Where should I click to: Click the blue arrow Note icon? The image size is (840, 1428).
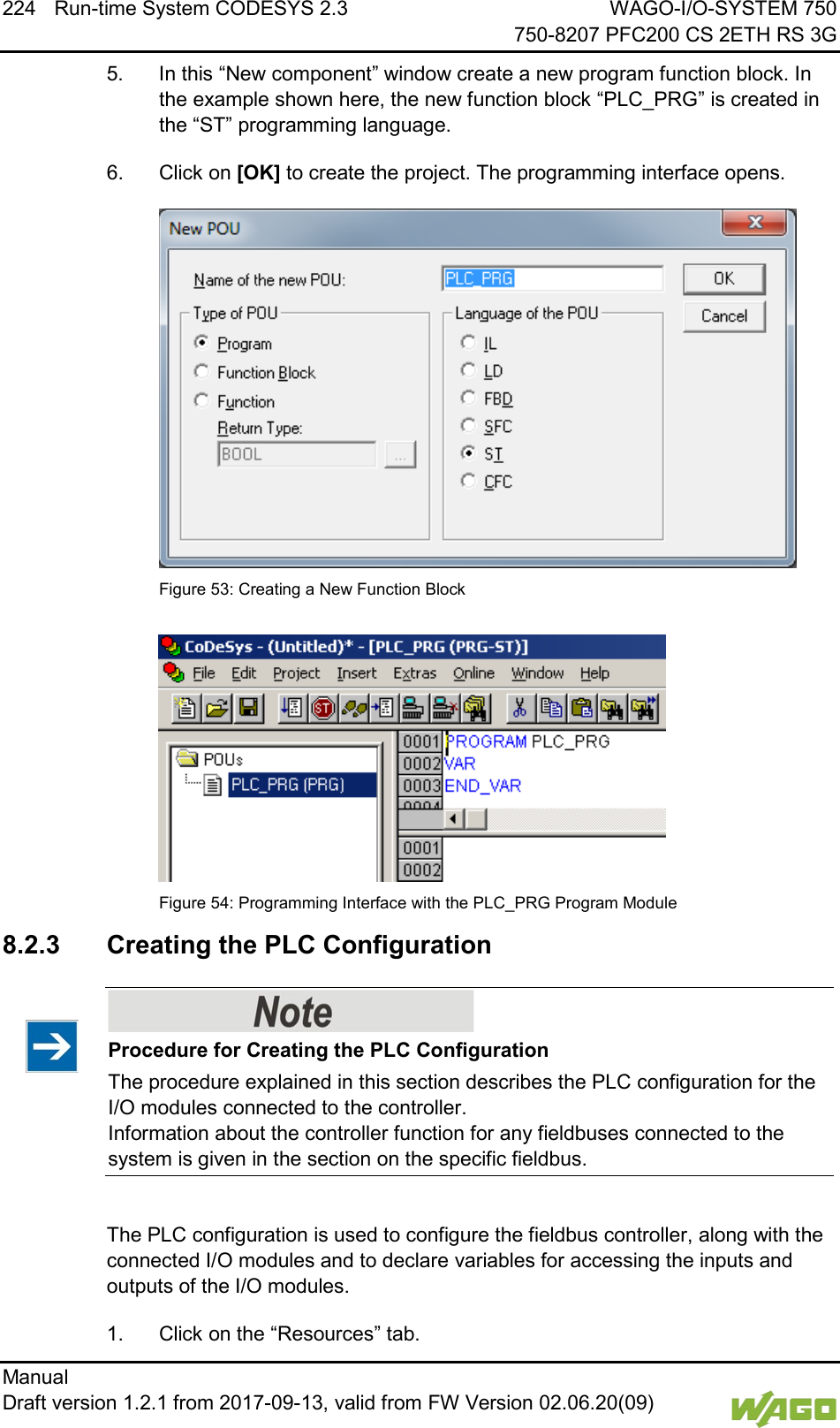(51, 1046)
